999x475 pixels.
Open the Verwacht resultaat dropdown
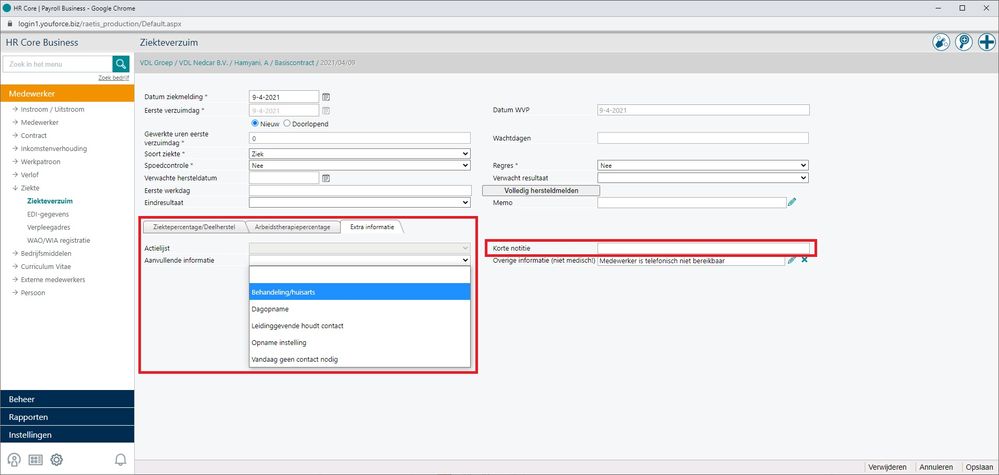point(703,178)
